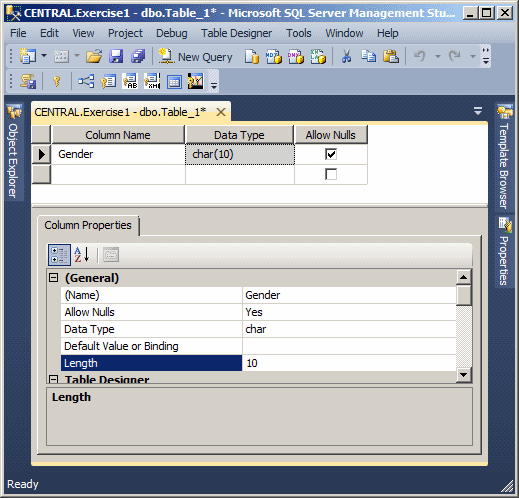Click the Open File folder icon
Viewport: 519px width, 498px height.
pos(94,56)
